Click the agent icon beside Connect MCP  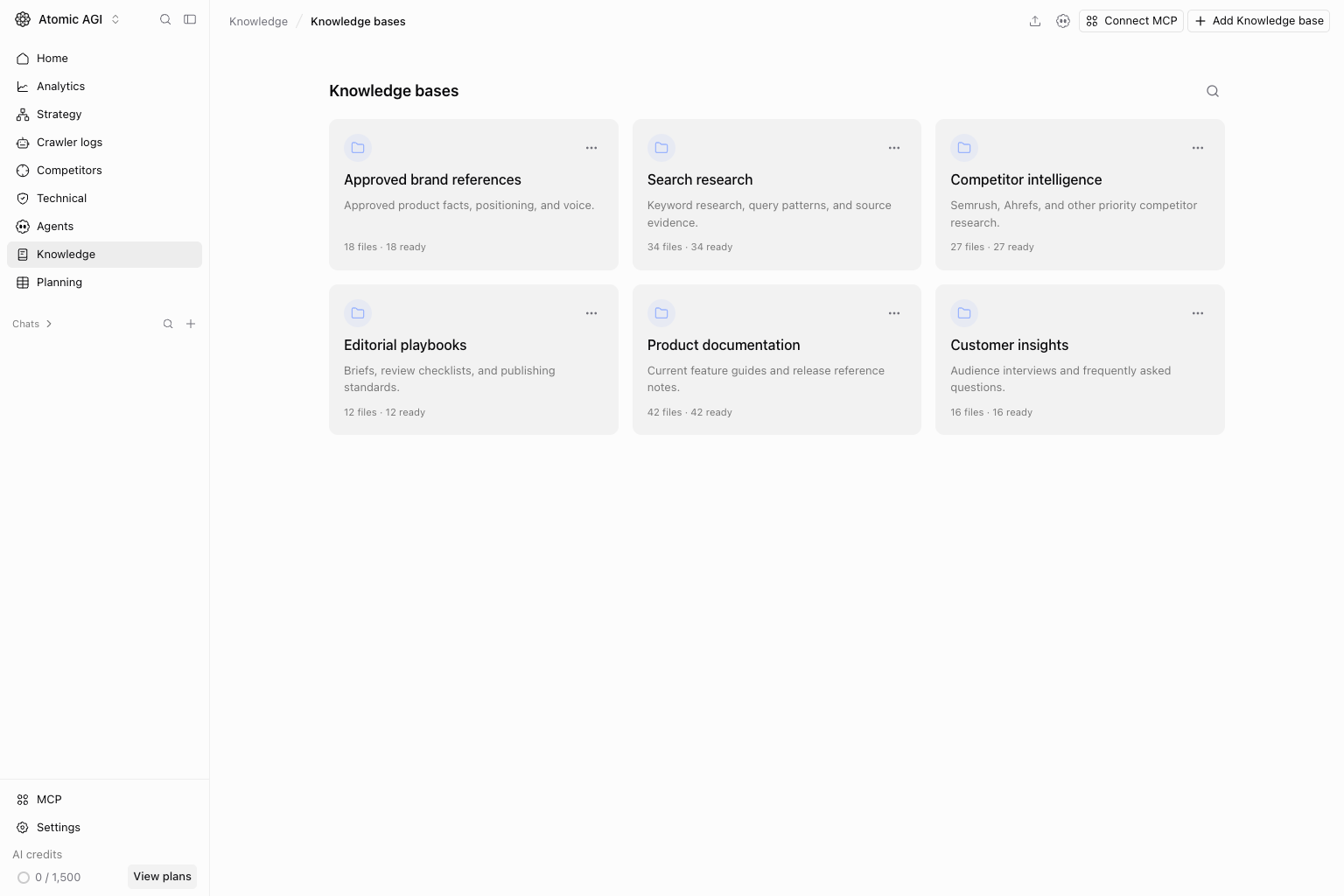pos(1063,21)
